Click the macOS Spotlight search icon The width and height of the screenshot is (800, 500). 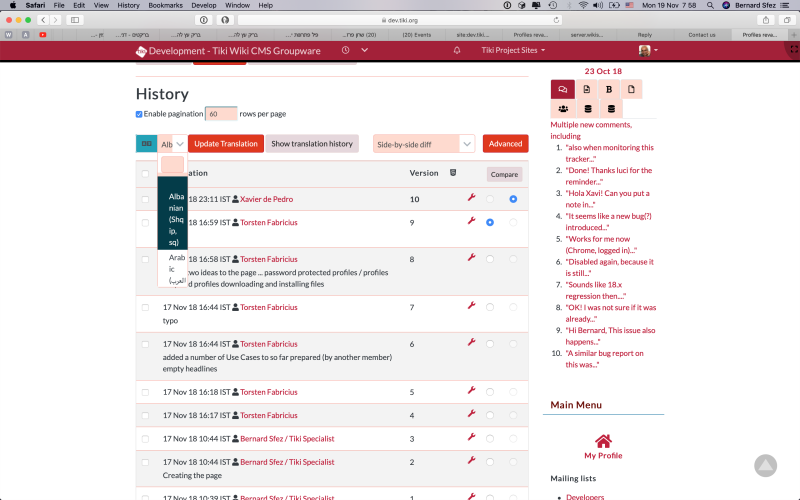710,5
